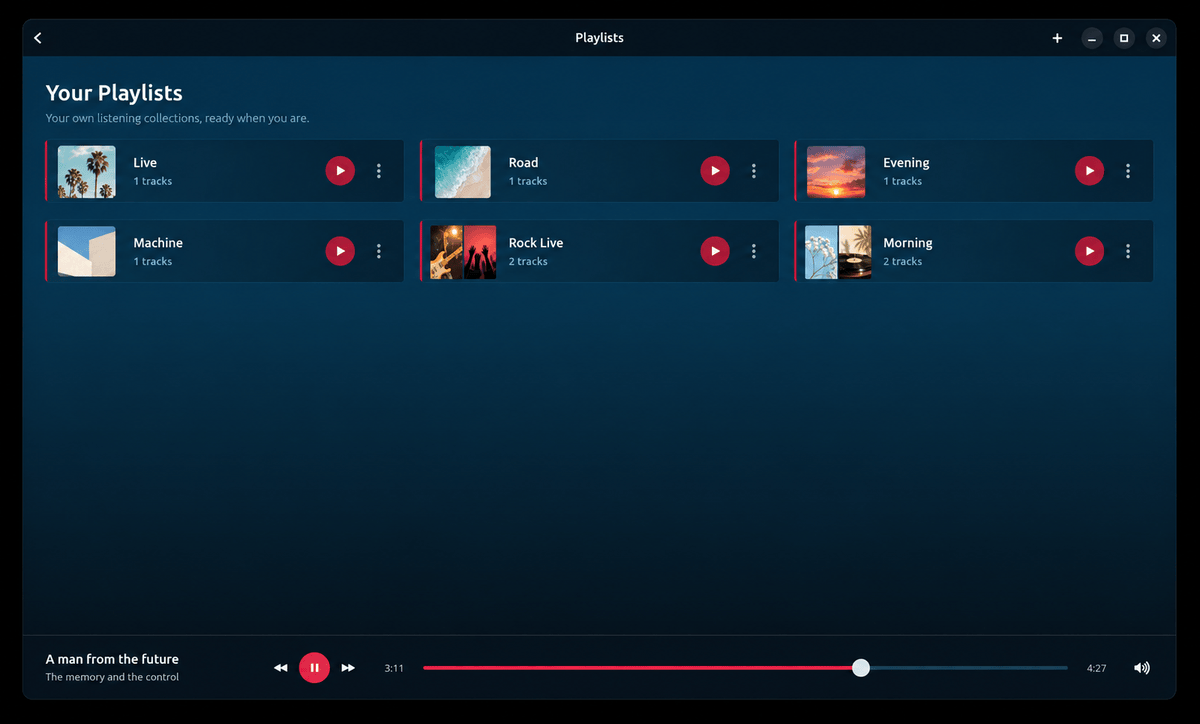1200x724 pixels.
Task: Open the Evening playlist sunset cover
Action: (x=836, y=172)
